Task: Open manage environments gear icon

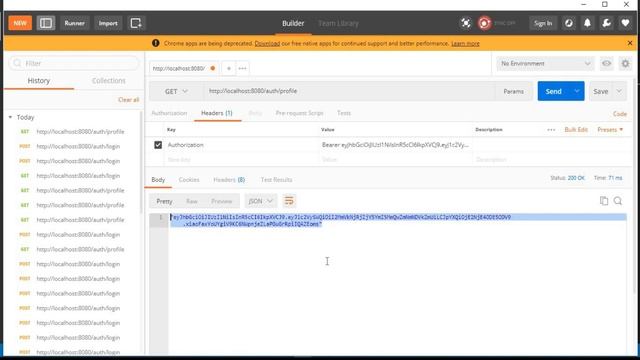Action: [625, 64]
